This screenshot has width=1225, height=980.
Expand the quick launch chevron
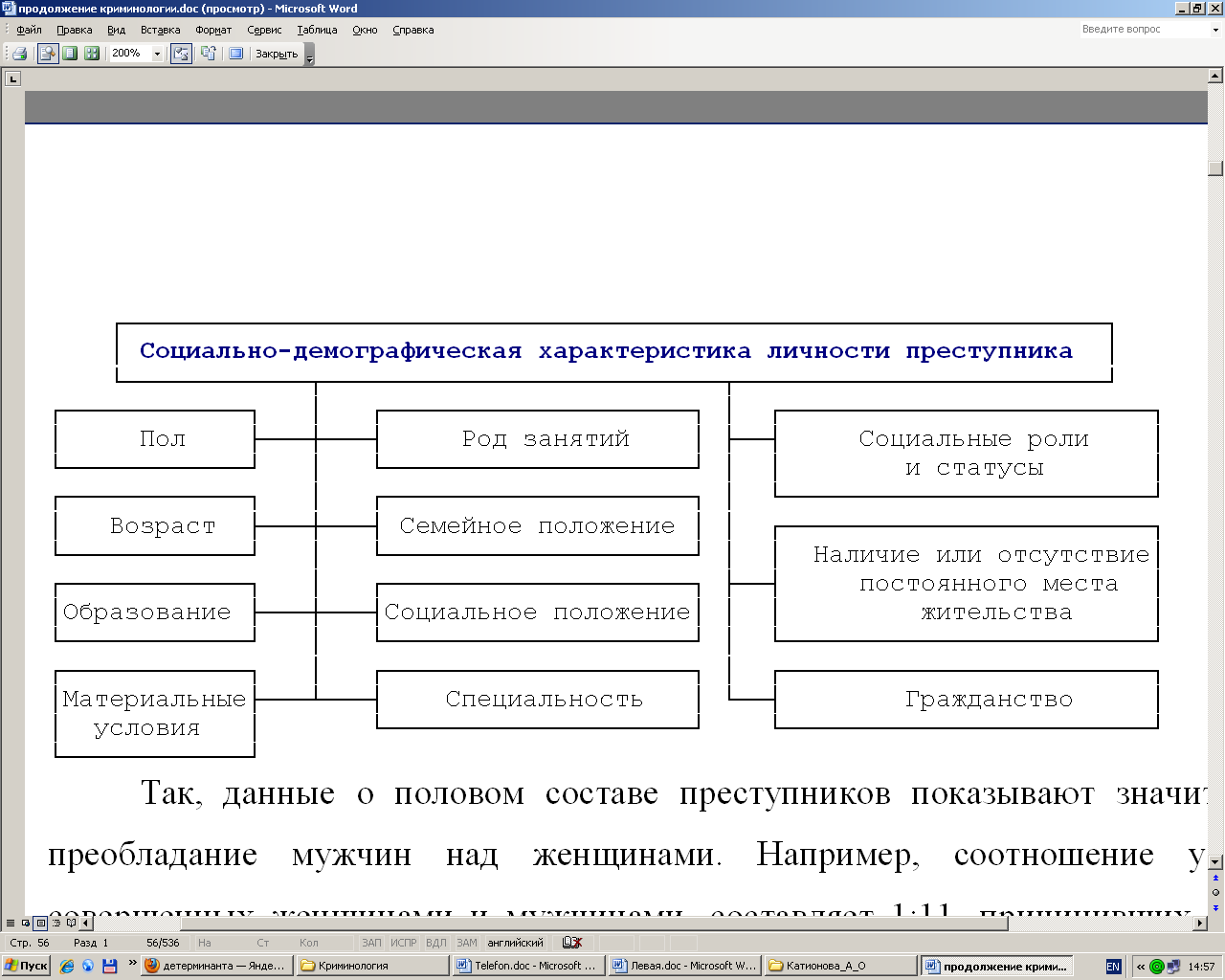[x=132, y=963]
